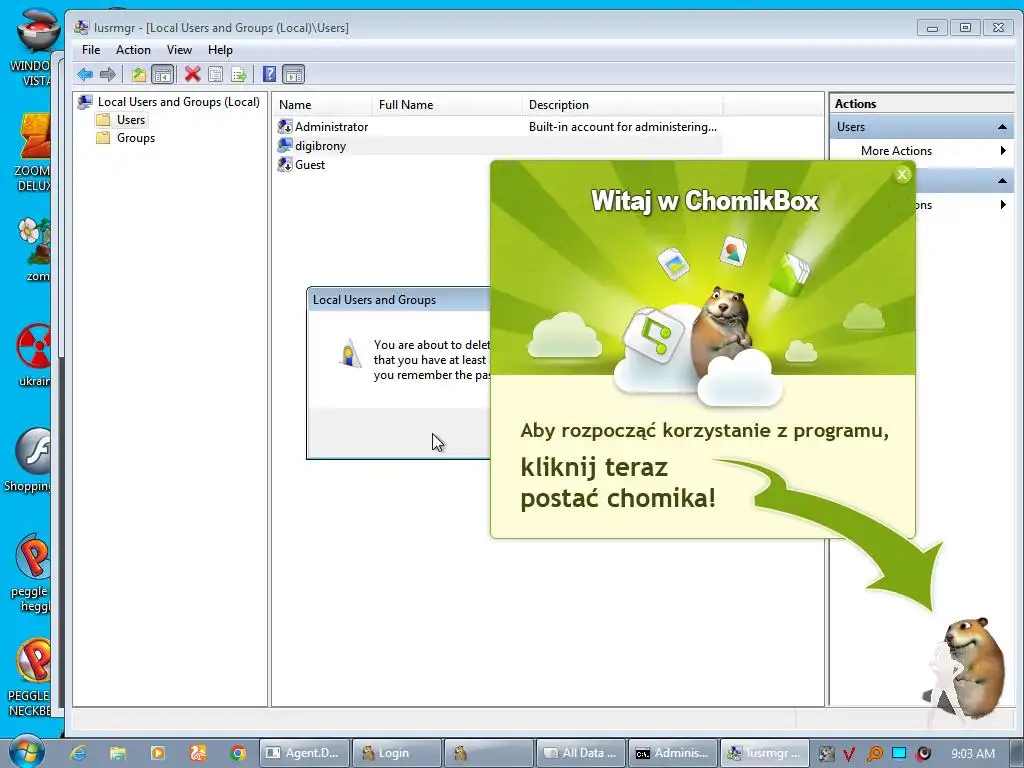Switch to lusrmgr taskbar button
The image size is (1024, 768).
click(764, 753)
